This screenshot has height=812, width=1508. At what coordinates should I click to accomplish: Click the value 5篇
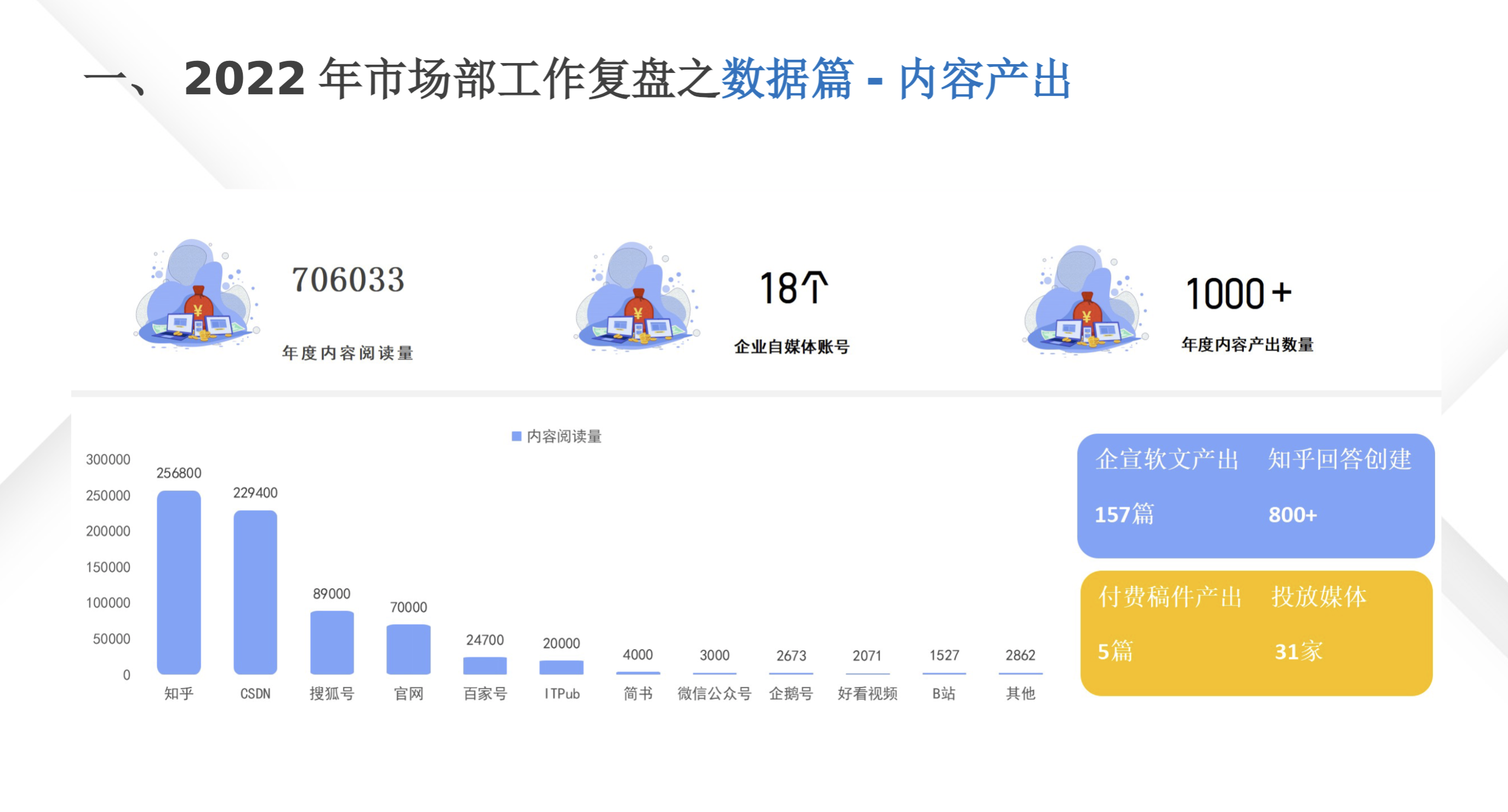pos(1115,651)
